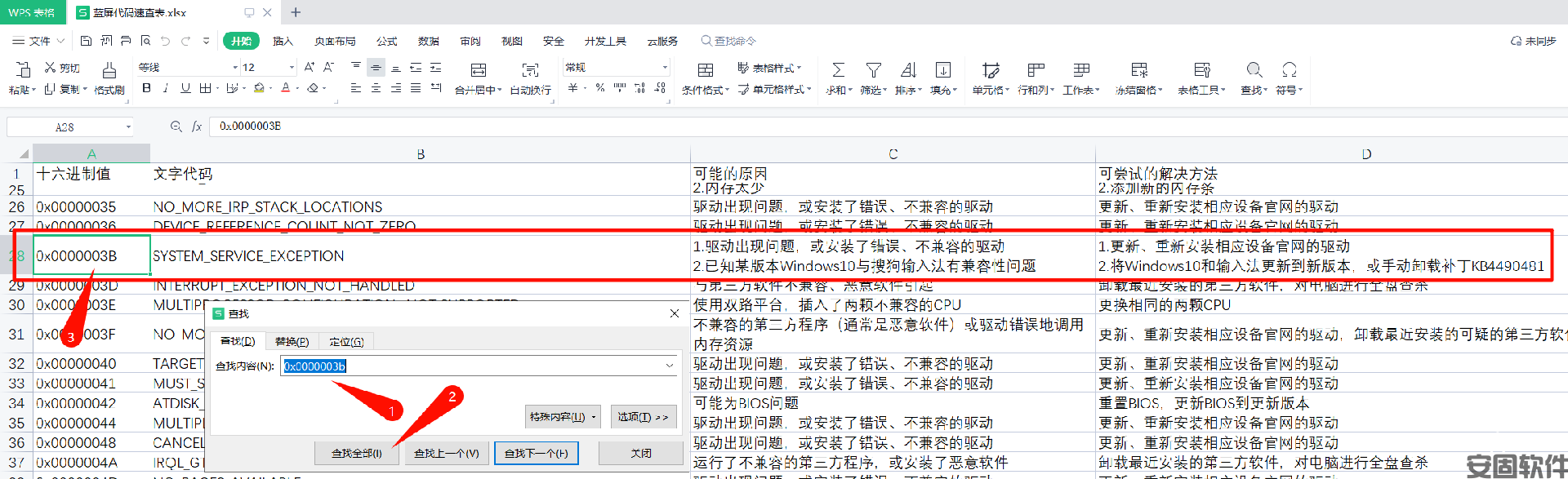Open the font name dropdown showing 等线

235,68
